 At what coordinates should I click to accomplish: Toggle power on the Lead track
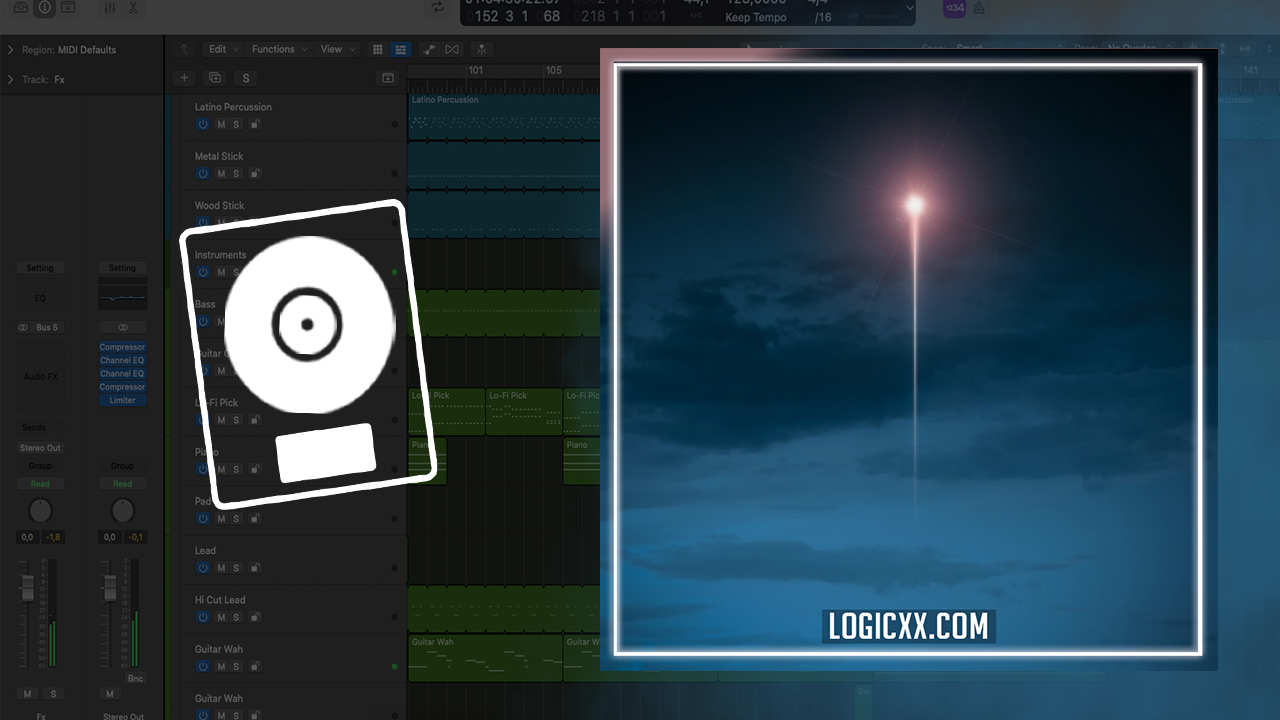(203, 568)
